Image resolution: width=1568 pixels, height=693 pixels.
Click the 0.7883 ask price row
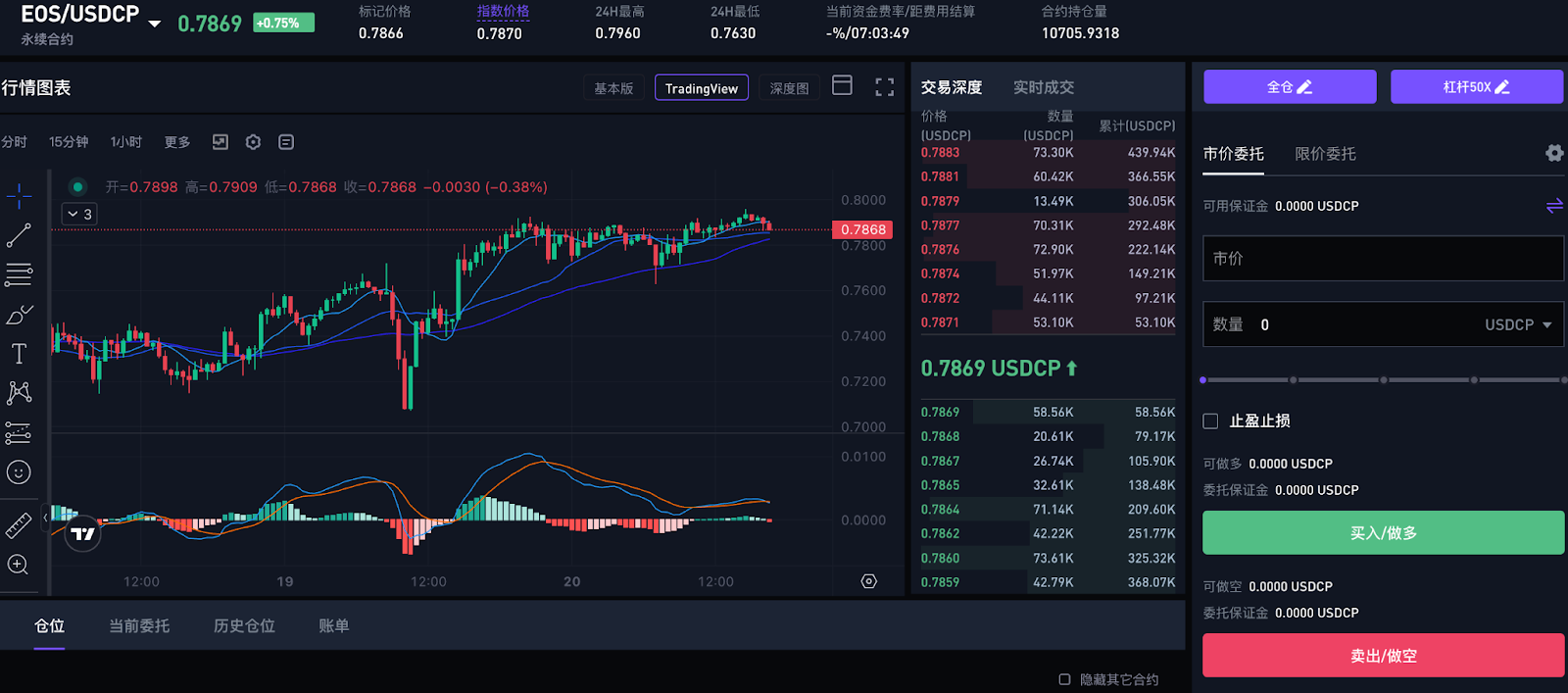(x=1048, y=153)
